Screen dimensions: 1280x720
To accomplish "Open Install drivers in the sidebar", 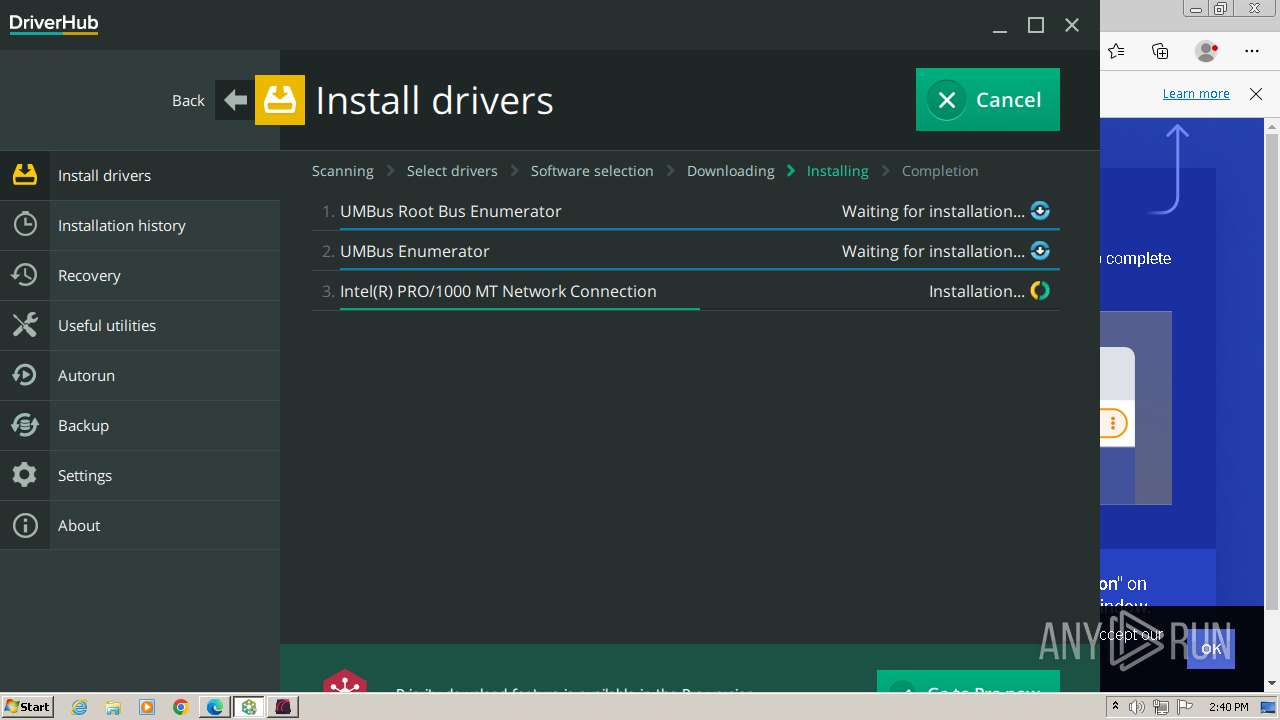I will coord(140,175).
